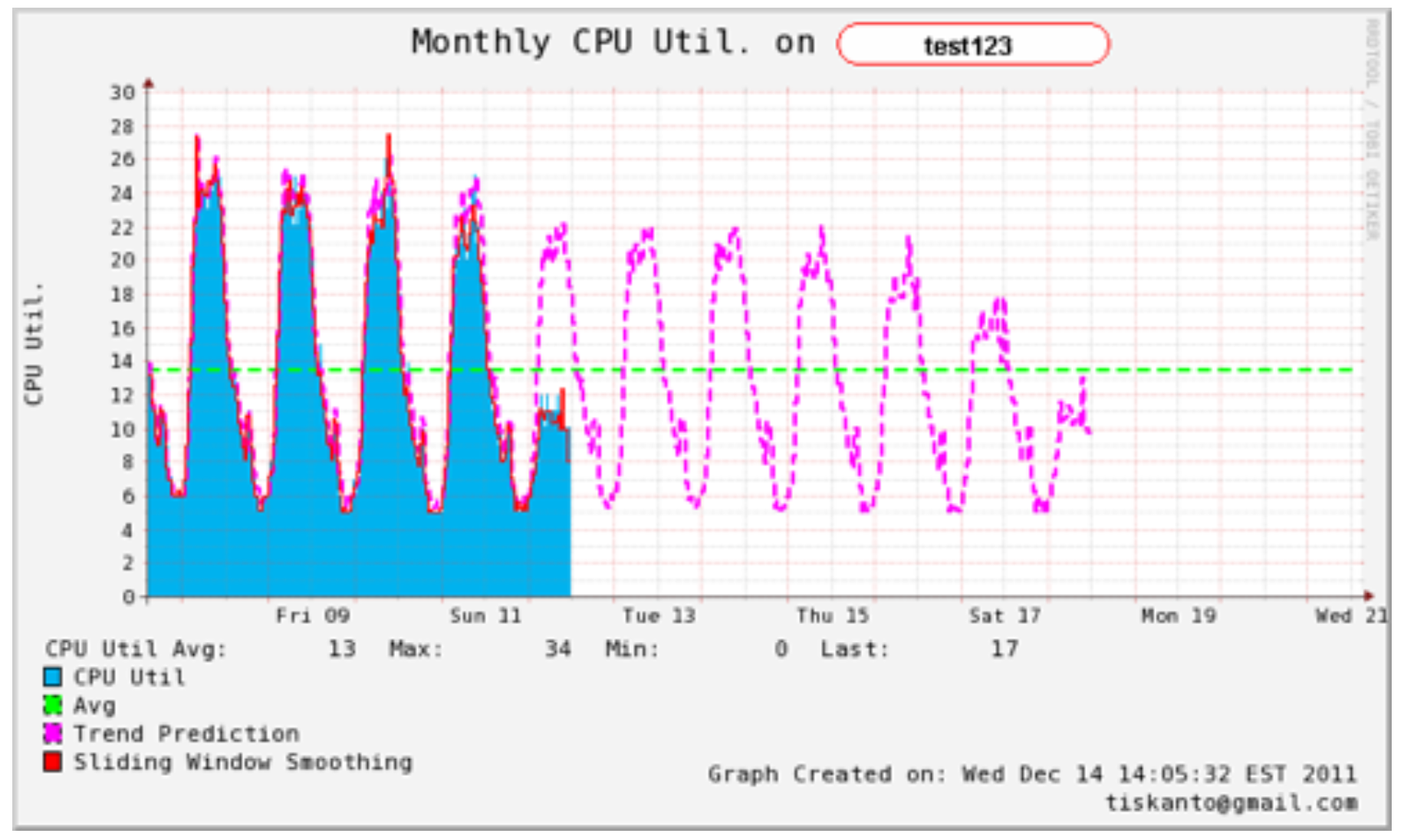Select the 'Tue 13' x-axis label
1404x840 pixels.
pyautogui.click(x=659, y=615)
